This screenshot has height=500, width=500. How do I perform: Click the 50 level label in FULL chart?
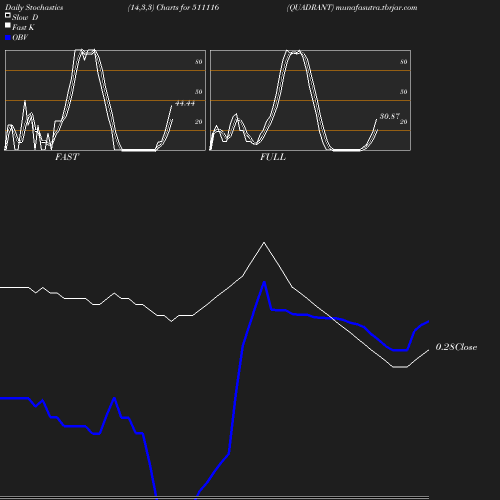click(404, 92)
